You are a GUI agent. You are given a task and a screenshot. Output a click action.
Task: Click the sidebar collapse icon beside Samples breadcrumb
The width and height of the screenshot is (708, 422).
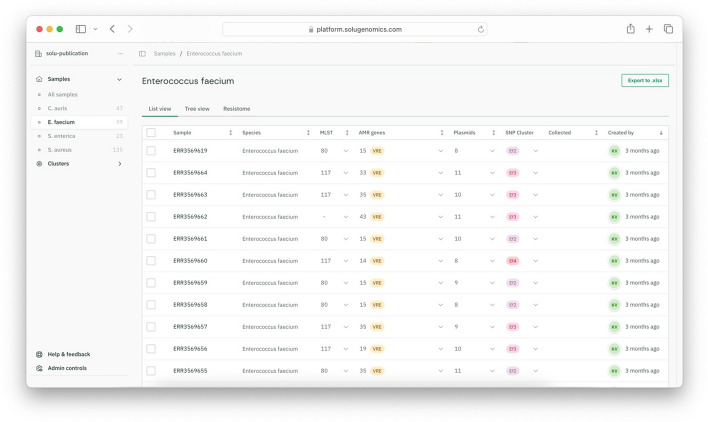pos(142,54)
